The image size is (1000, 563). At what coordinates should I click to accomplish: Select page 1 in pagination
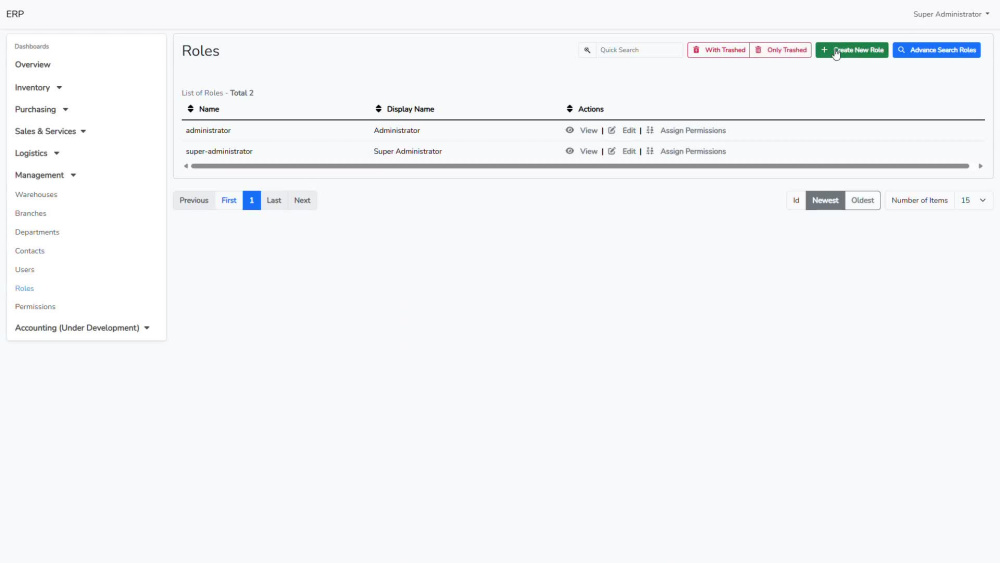tap(251, 200)
